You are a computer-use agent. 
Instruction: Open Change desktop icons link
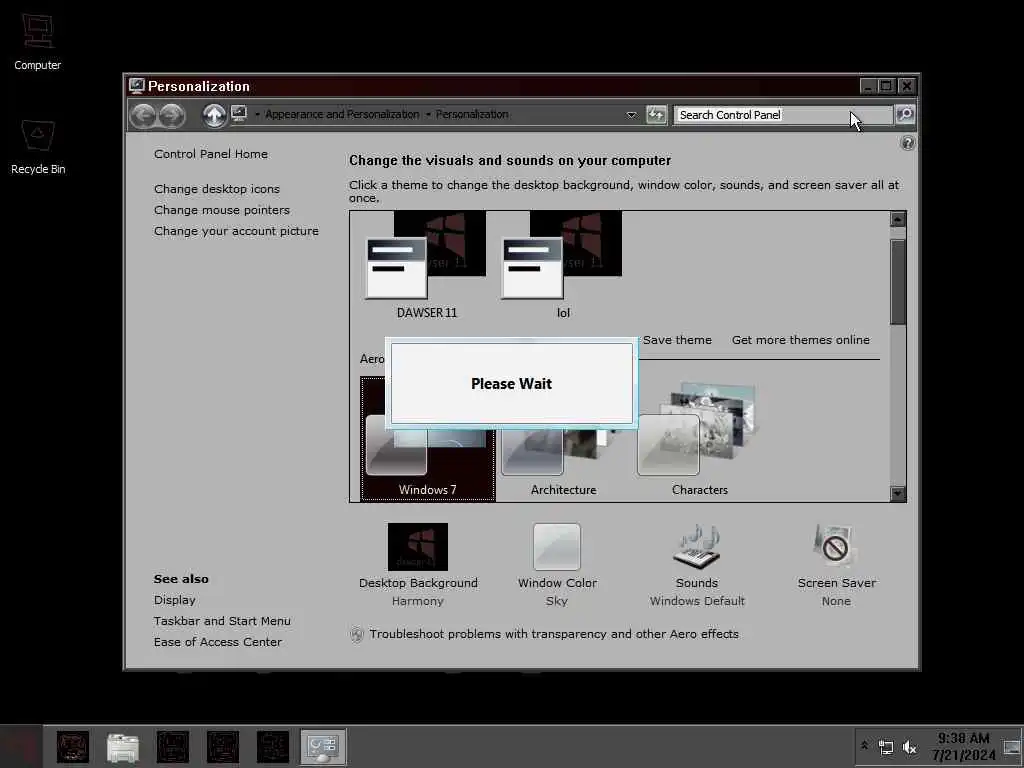tap(217, 189)
